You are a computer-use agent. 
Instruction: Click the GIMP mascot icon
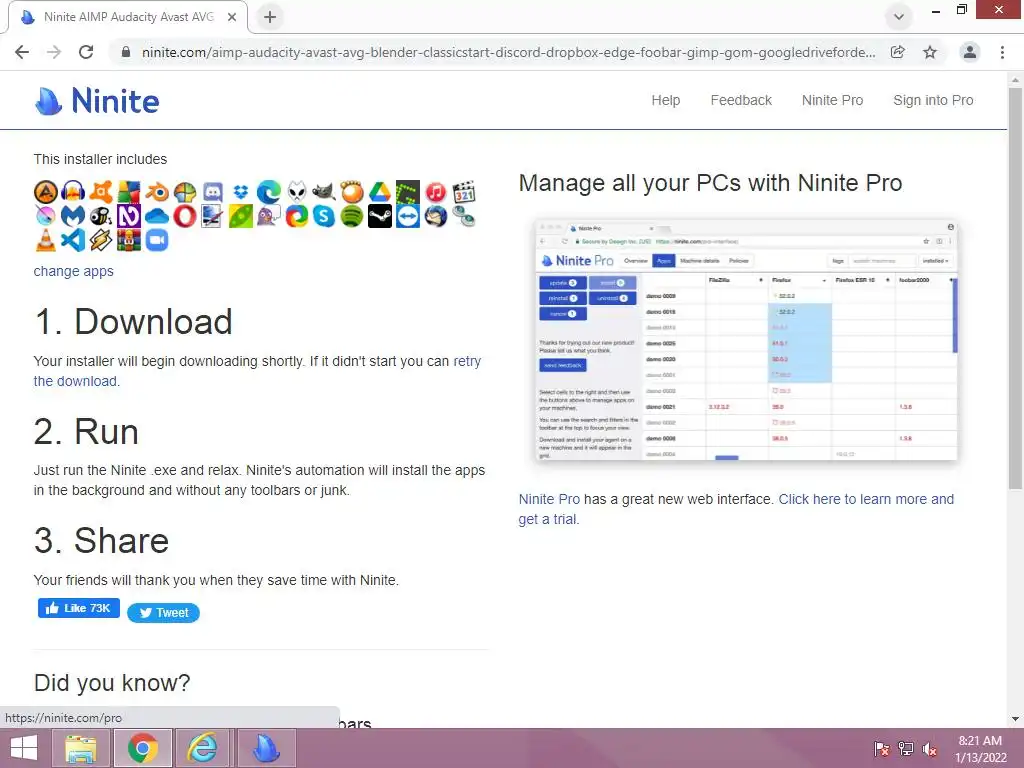coord(324,192)
